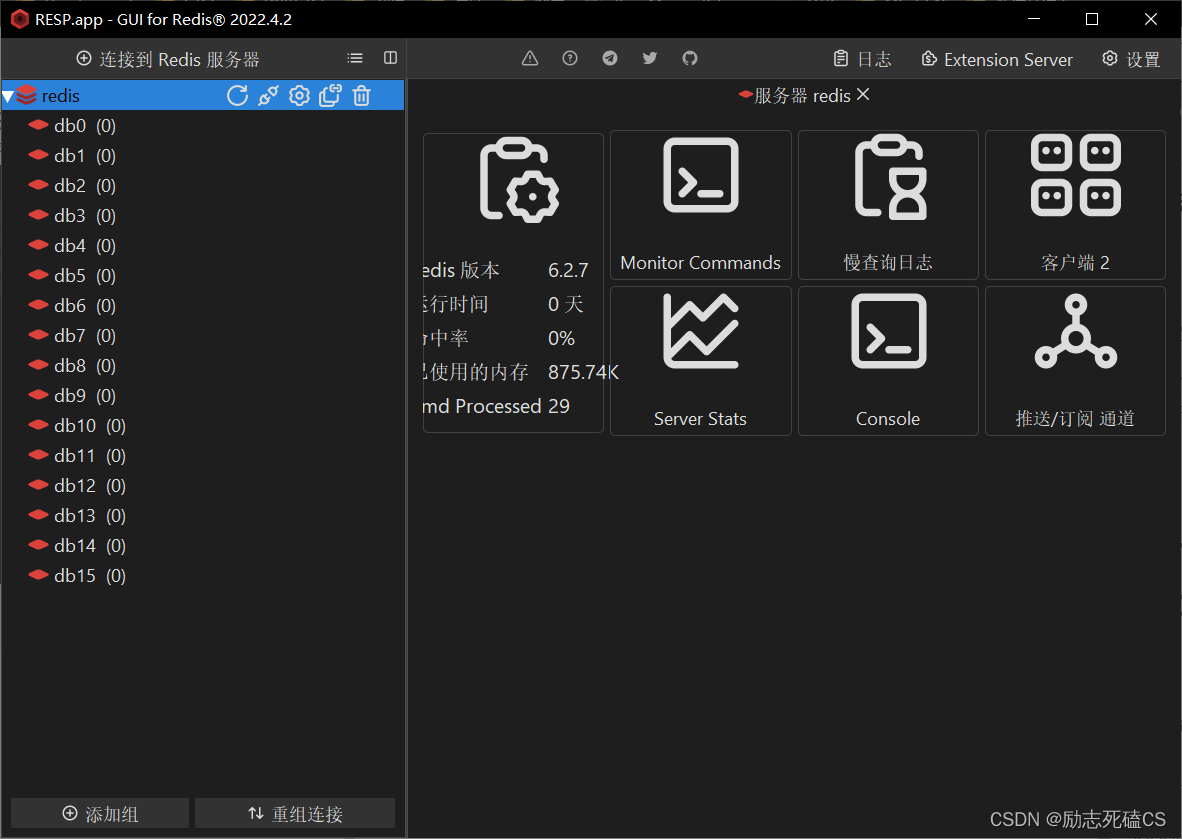Select the 服务器 redis tab

(795, 95)
